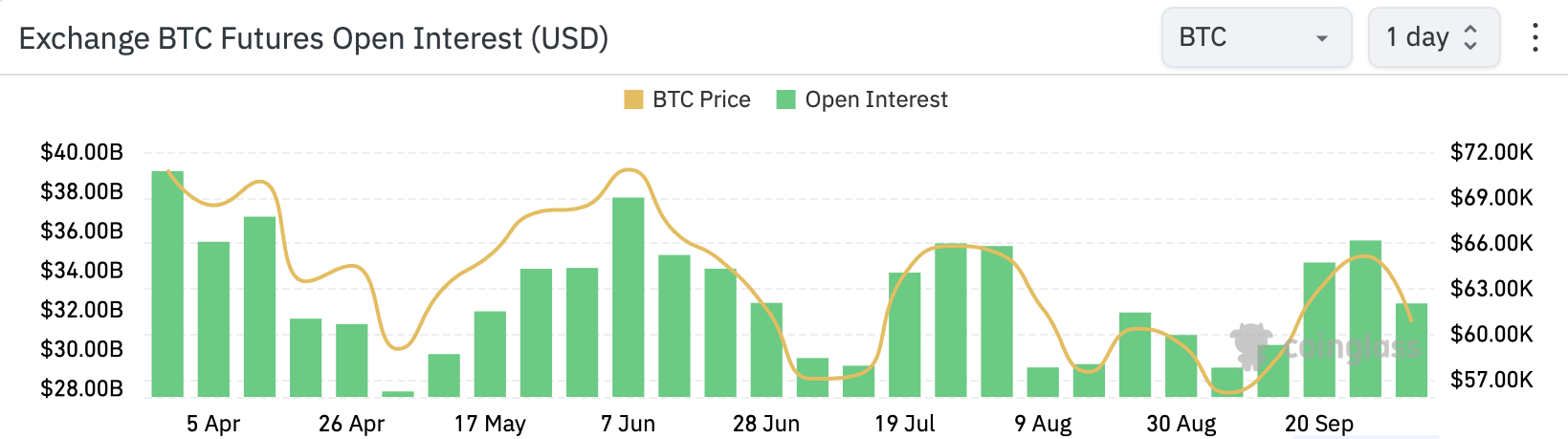Open the BTC coin selector dropdown
This screenshot has width=1568, height=439.
click(x=1255, y=37)
